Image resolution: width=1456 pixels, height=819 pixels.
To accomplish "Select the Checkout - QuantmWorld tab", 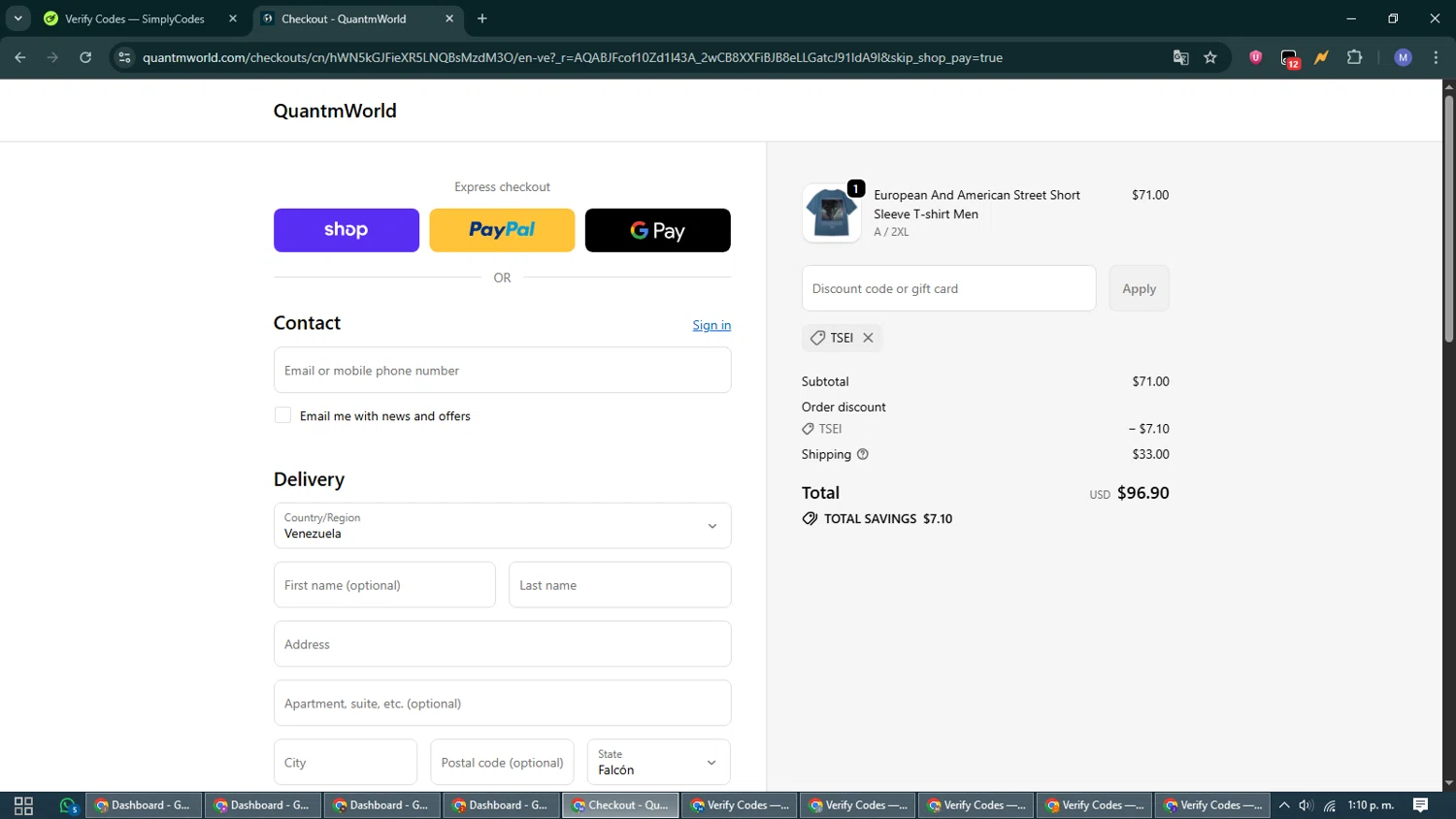I will click(x=357, y=18).
